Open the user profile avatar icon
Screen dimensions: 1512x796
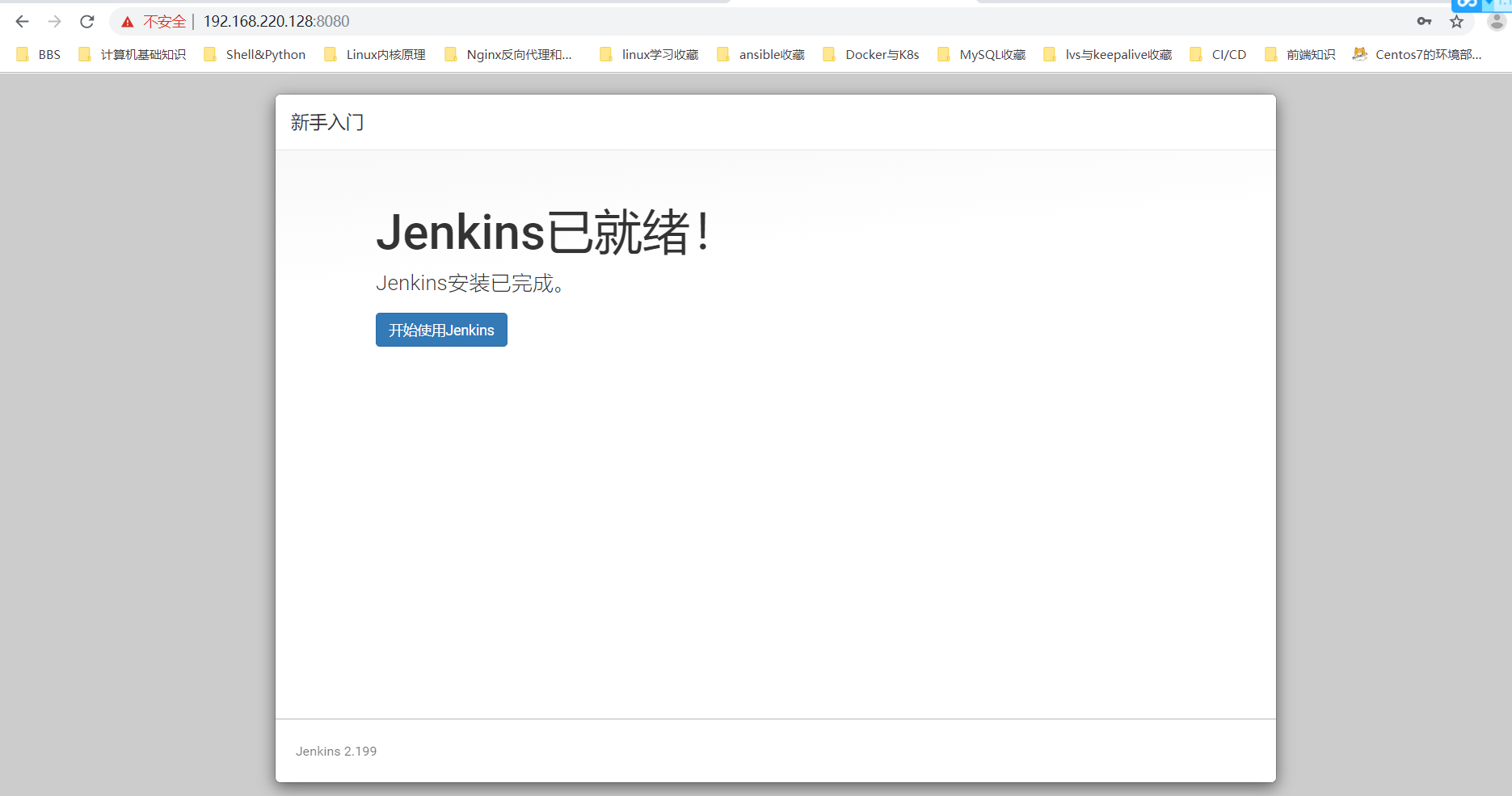pos(1497,22)
